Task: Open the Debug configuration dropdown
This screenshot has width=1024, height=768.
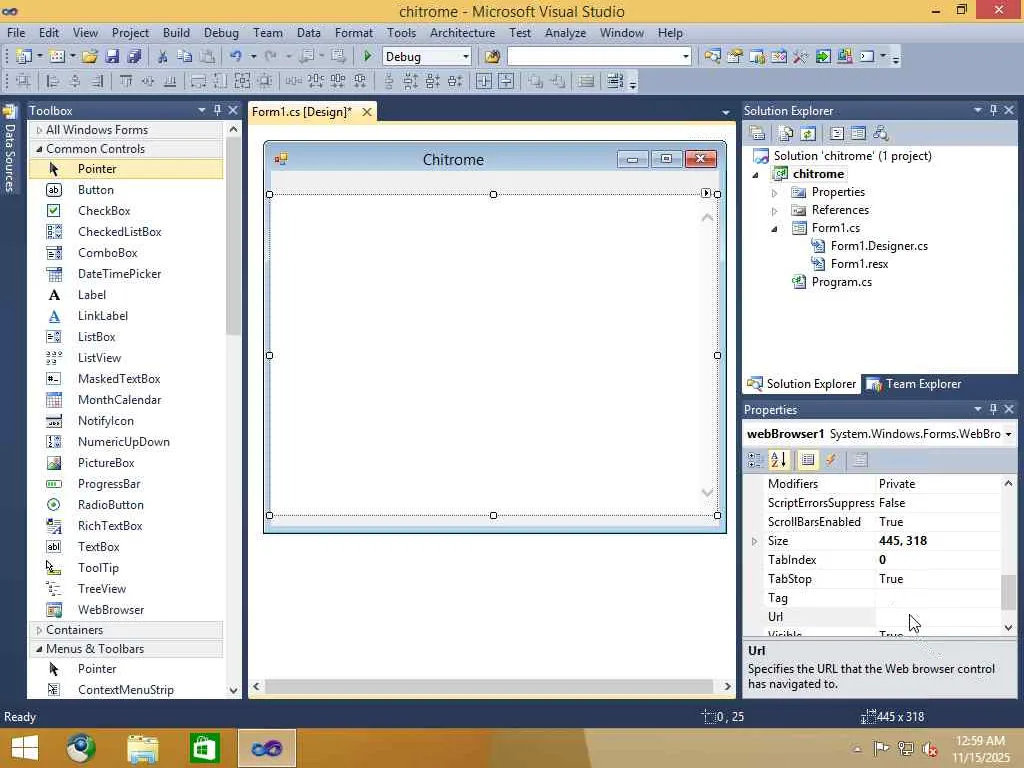Action: (466, 57)
